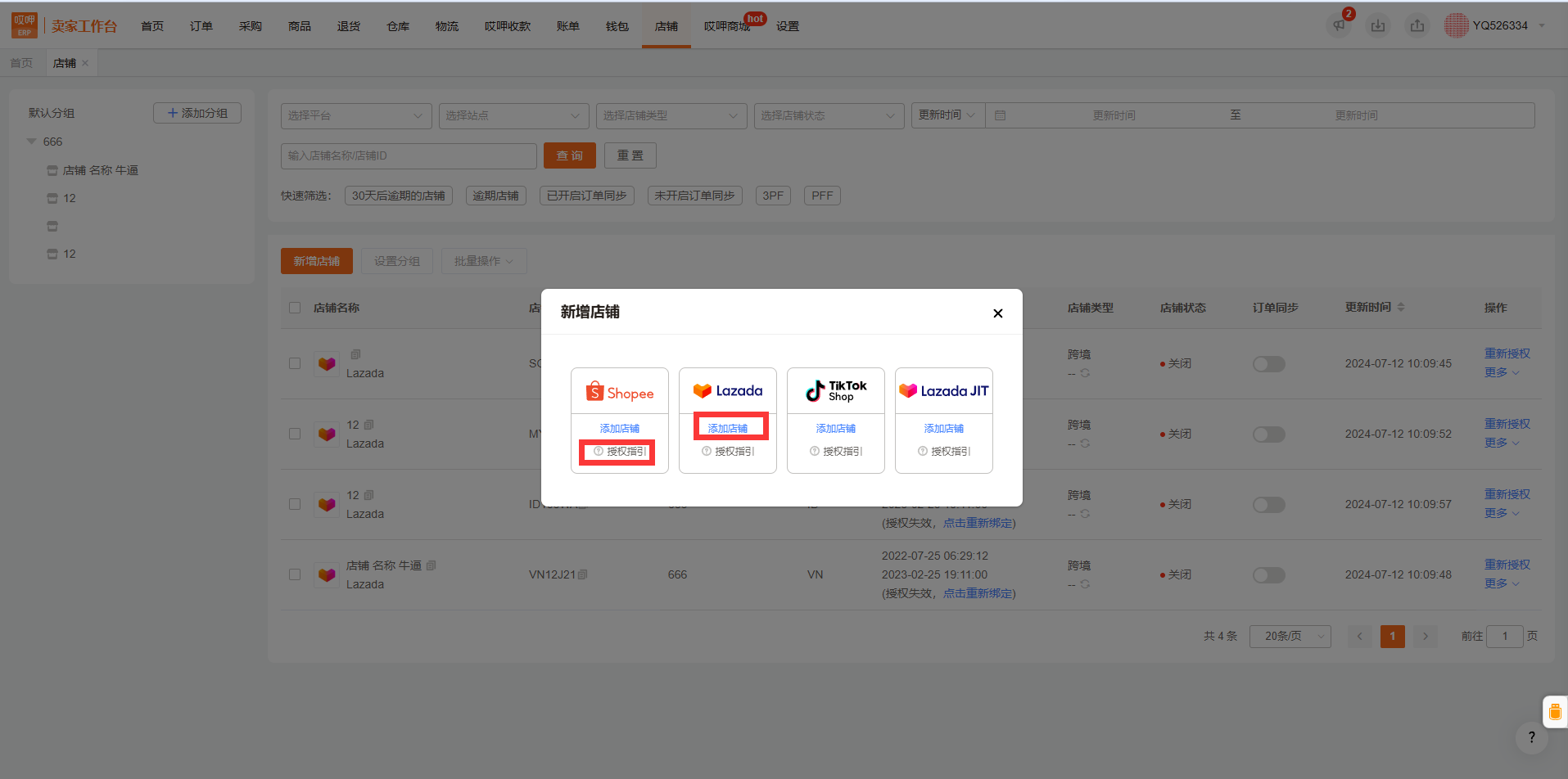Click the download tray icon in header
Image resolution: width=1568 pixels, height=779 pixels.
coord(1378,25)
